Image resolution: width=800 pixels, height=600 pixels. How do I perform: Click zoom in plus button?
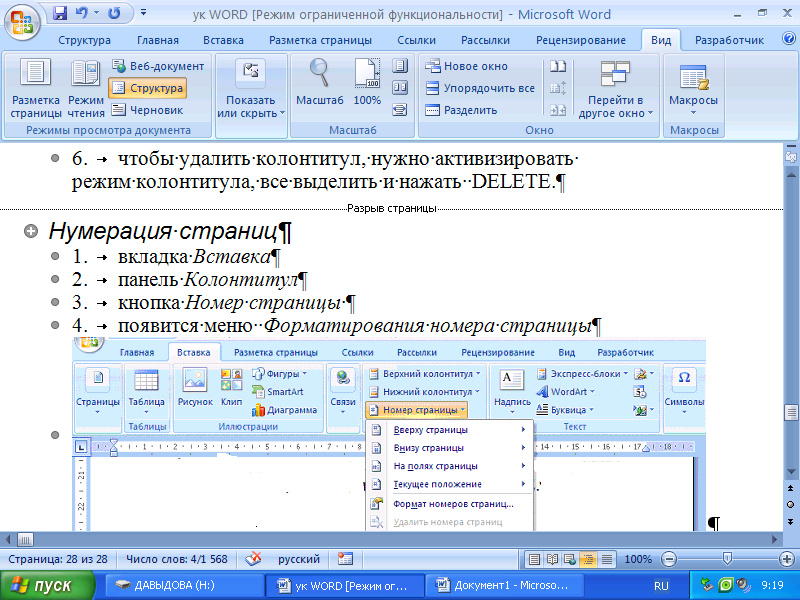(787, 560)
